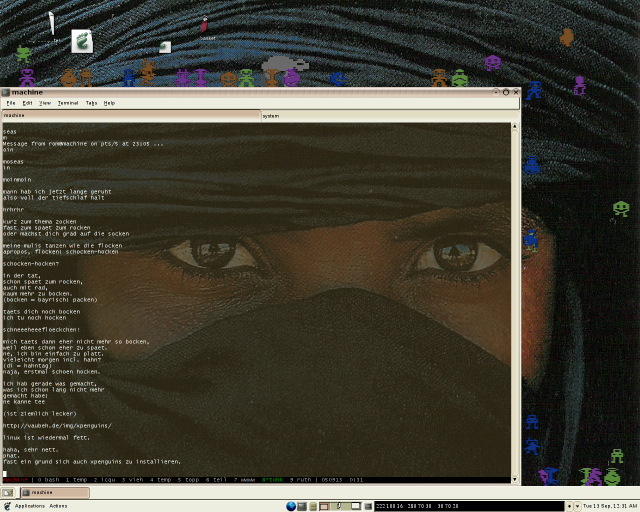Image resolution: width=640 pixels, height=512 pixels.
Task: Click the show desktop icon in bottom-left corner
Action: [7, 492]
